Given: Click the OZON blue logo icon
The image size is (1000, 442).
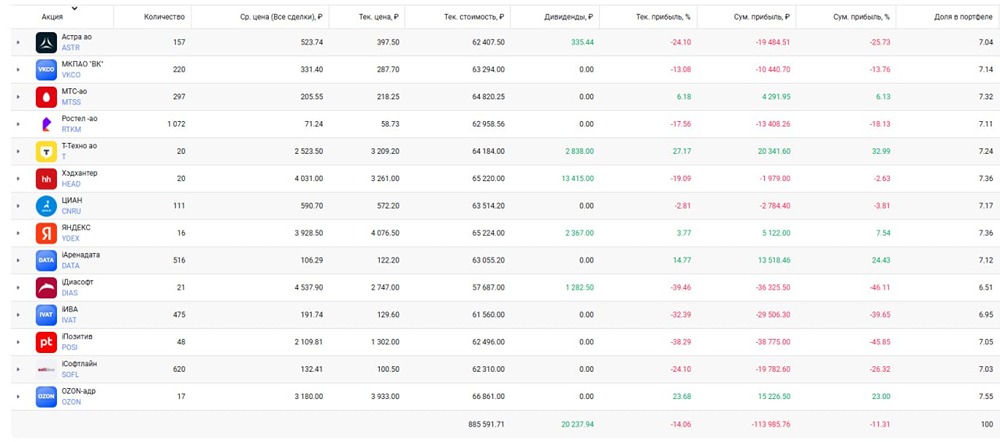Looking at the screenshot, I should [x=47, y=397].
